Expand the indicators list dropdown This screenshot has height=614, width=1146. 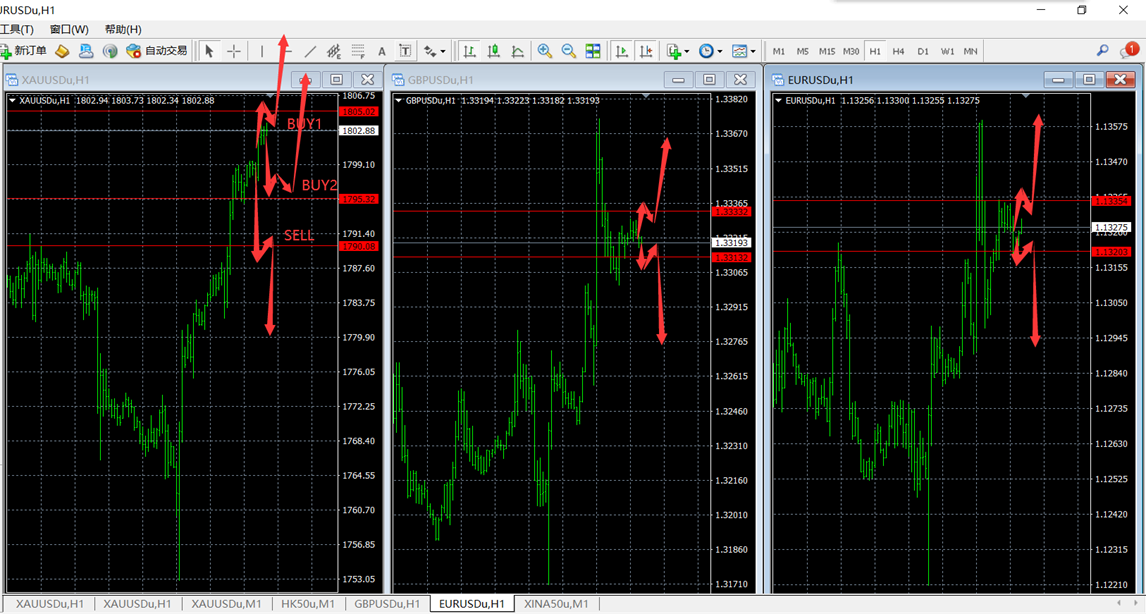[678, 51]
